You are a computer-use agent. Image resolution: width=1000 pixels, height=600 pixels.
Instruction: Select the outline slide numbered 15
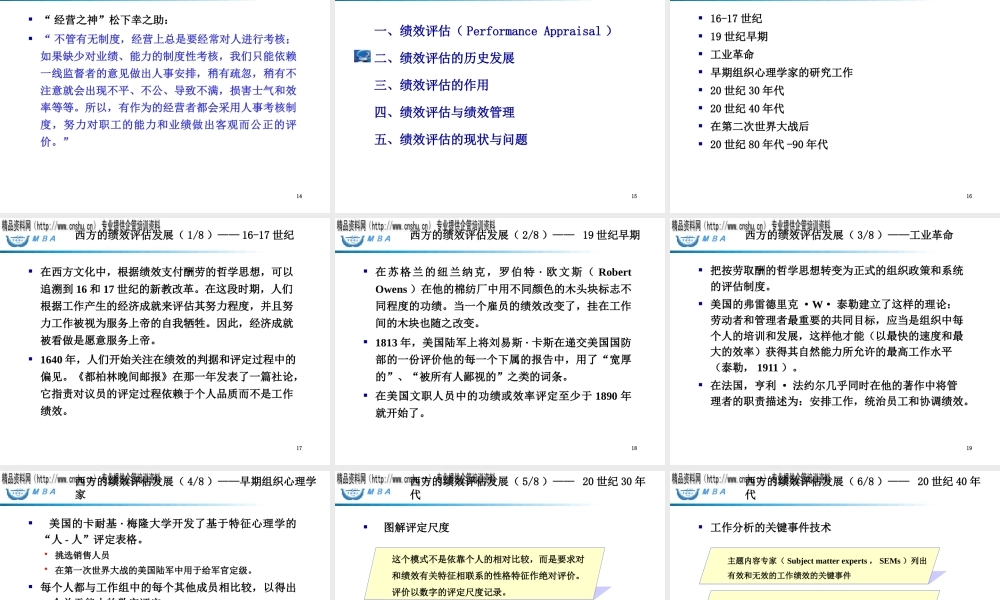pos(500,105)
